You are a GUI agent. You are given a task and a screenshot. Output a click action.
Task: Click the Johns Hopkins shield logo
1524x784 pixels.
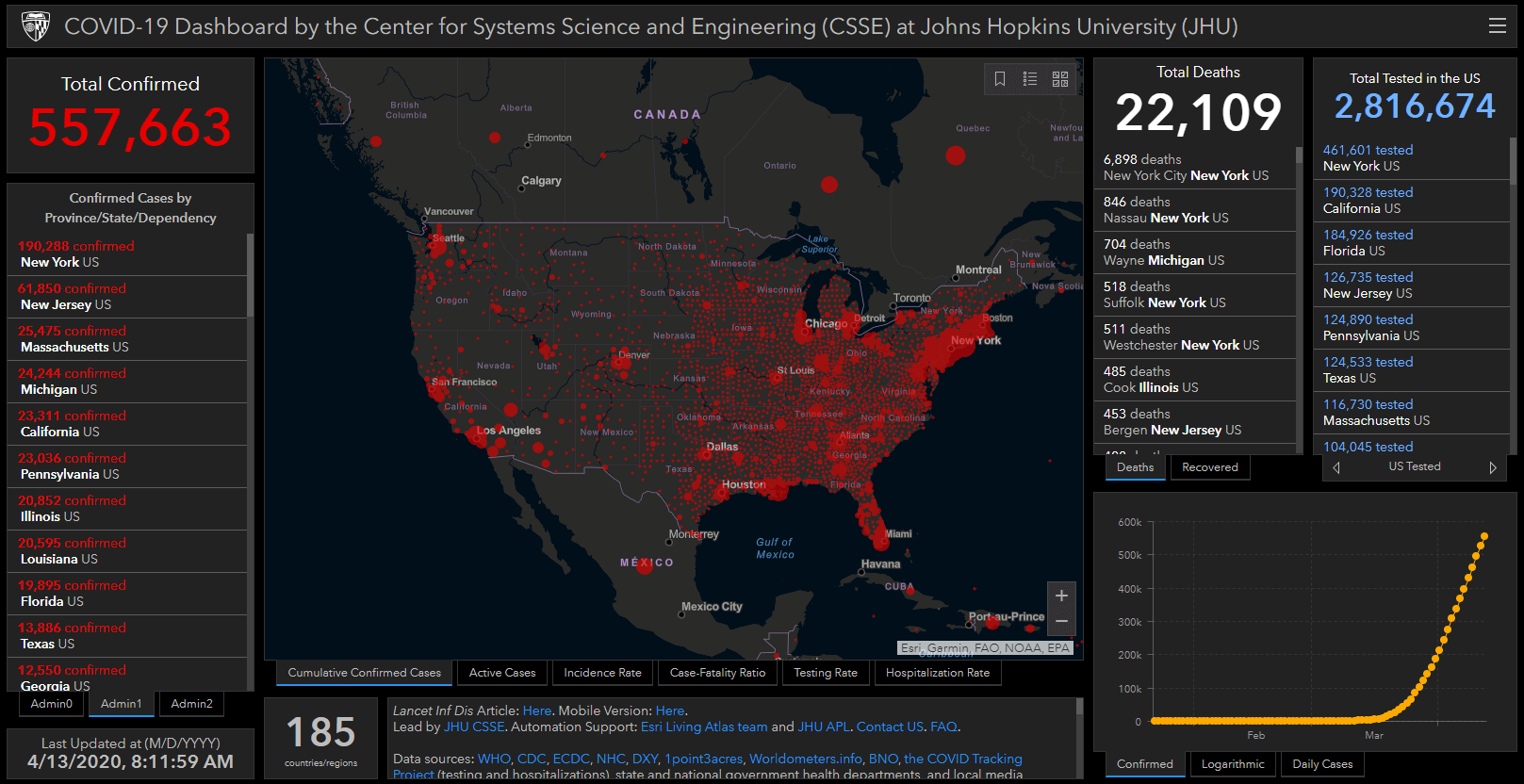point(36,26)
